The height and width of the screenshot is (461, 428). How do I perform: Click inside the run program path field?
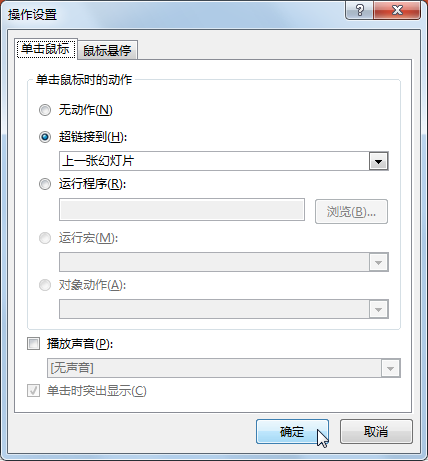click(182, 210)
